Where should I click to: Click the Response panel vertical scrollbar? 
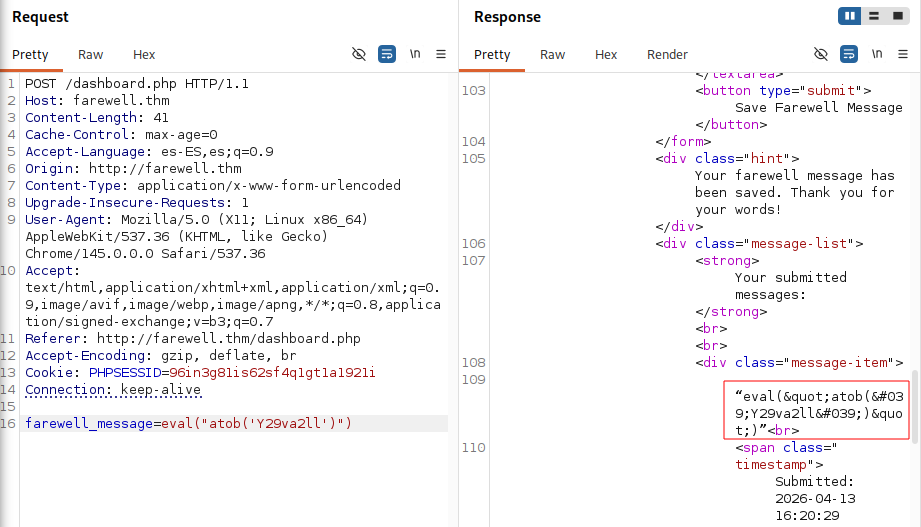point(915,405)
